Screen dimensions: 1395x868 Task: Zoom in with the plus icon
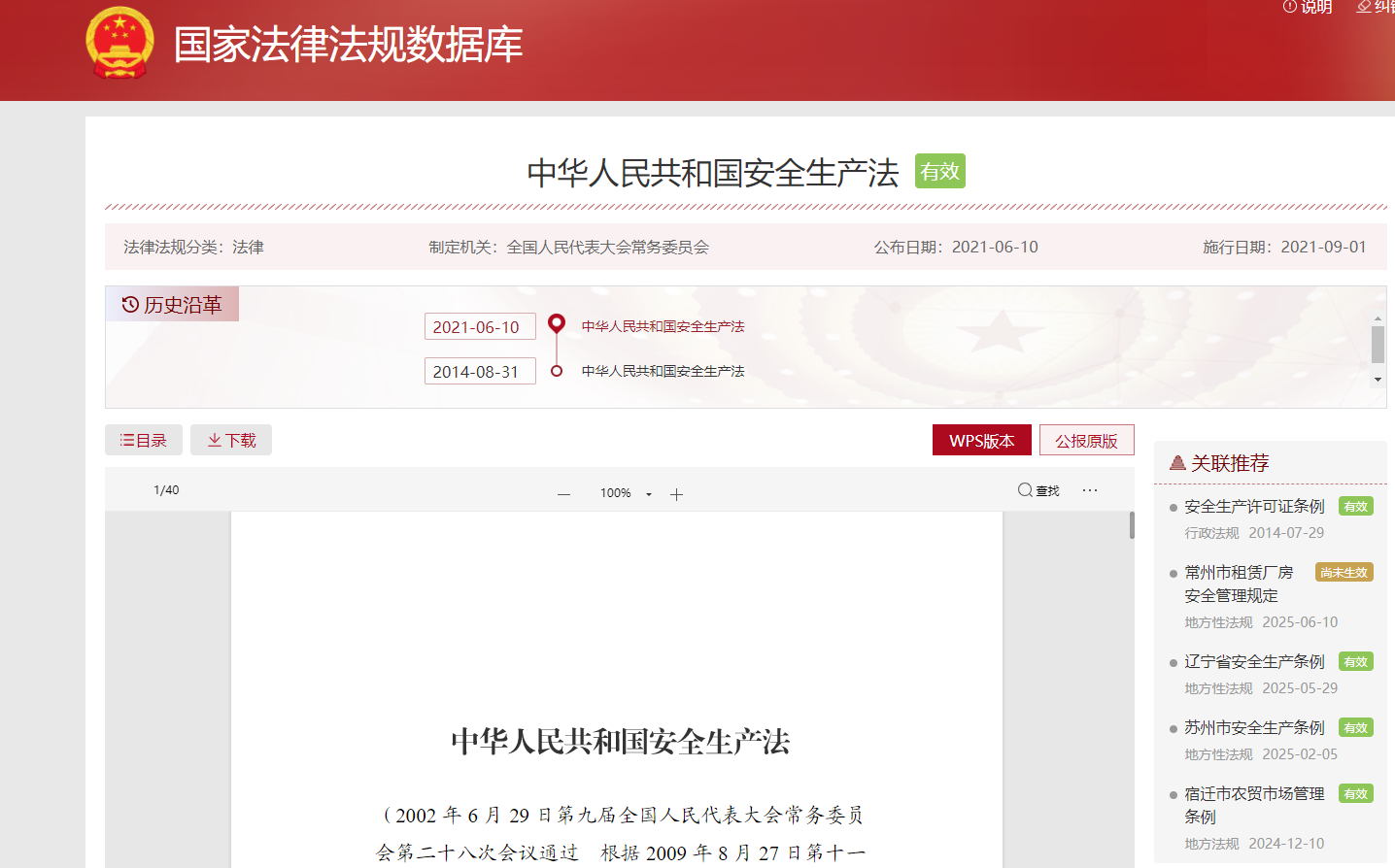(x=676, y=494)
